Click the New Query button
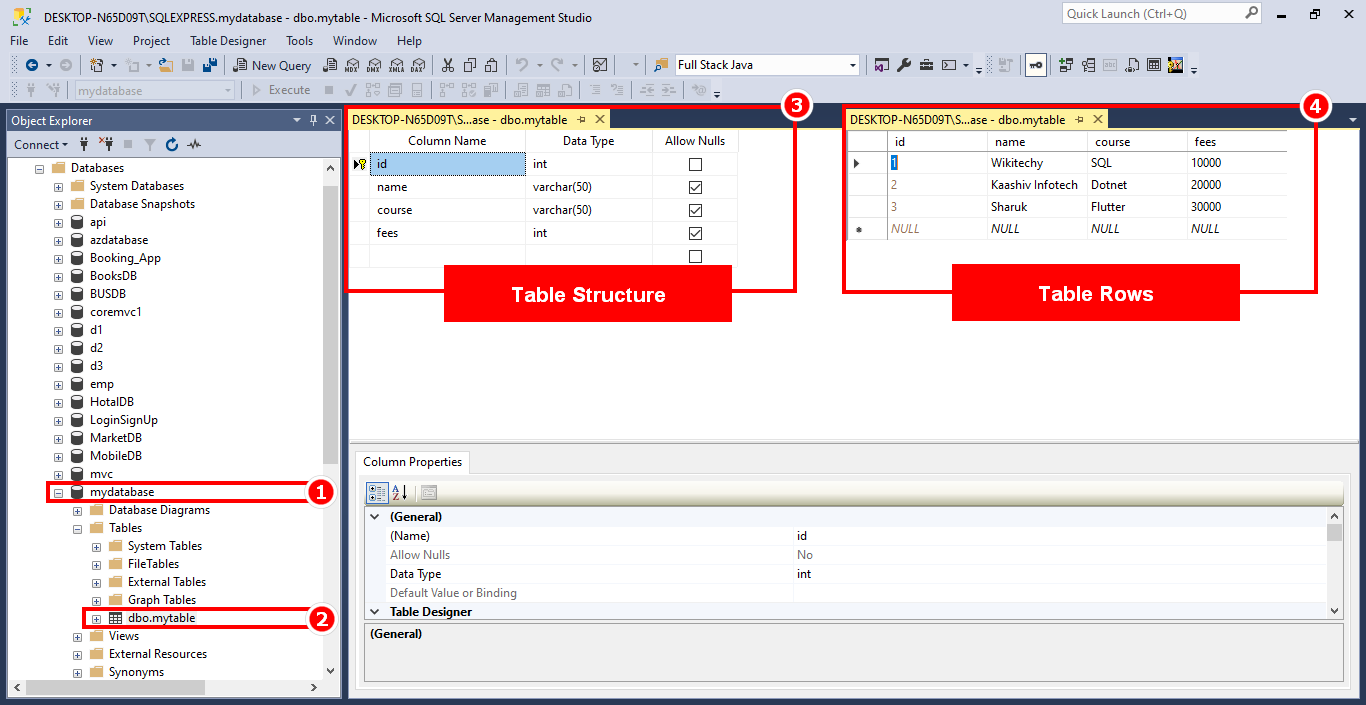 coord(272,64)
